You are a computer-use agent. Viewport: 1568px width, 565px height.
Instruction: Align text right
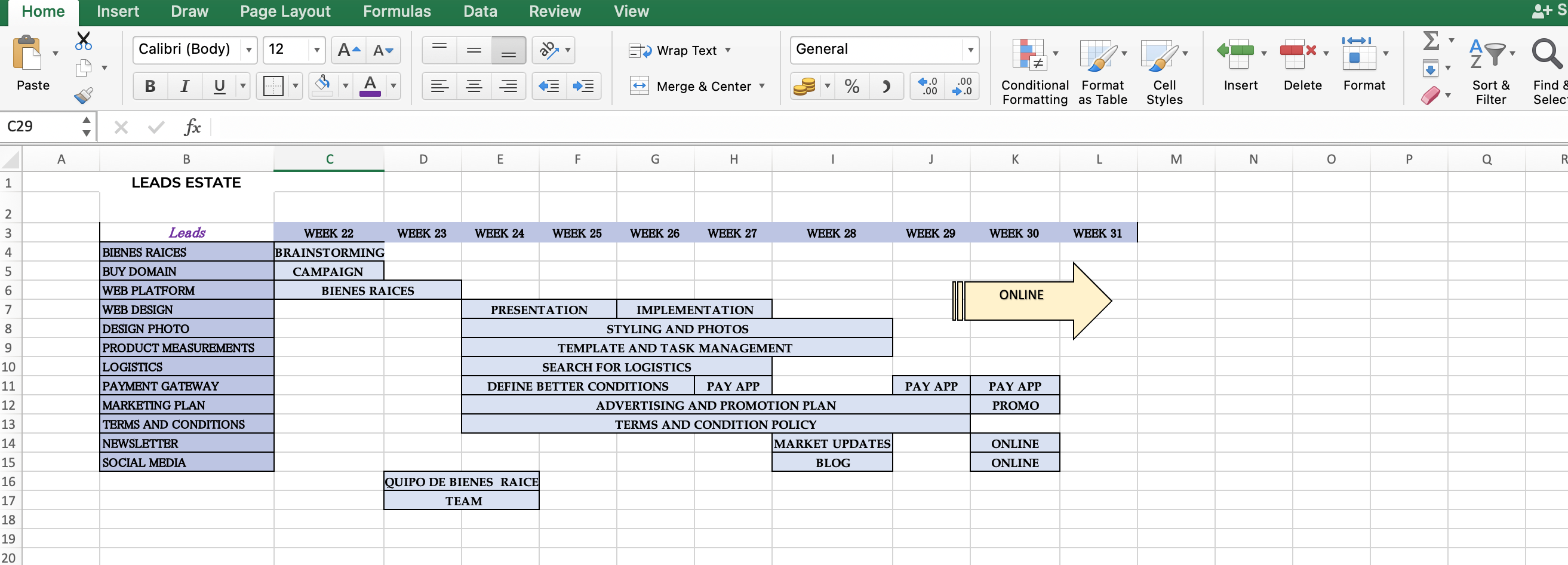pos(508,87)
